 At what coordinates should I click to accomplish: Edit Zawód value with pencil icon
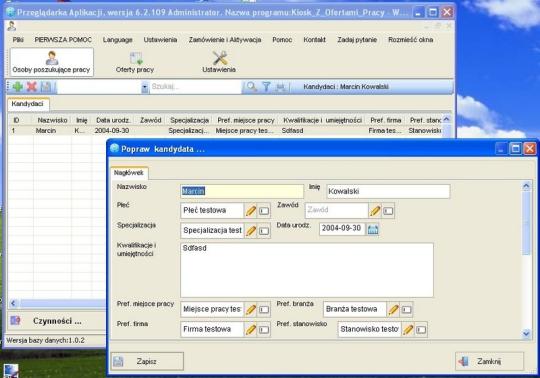click(375, 211)
